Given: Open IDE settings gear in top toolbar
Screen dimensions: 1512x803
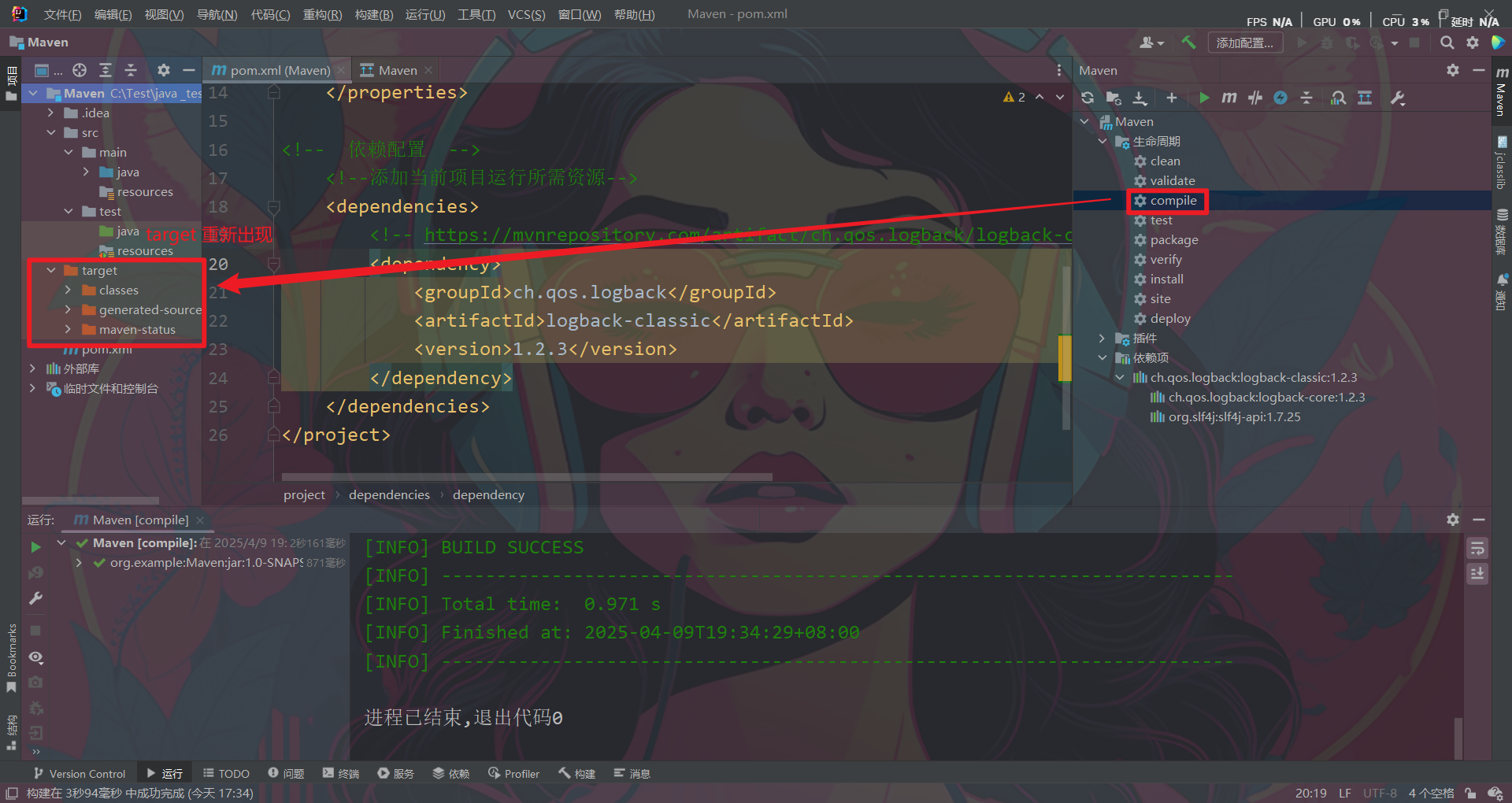Looking at the screenshot, I should (1473, 43).
